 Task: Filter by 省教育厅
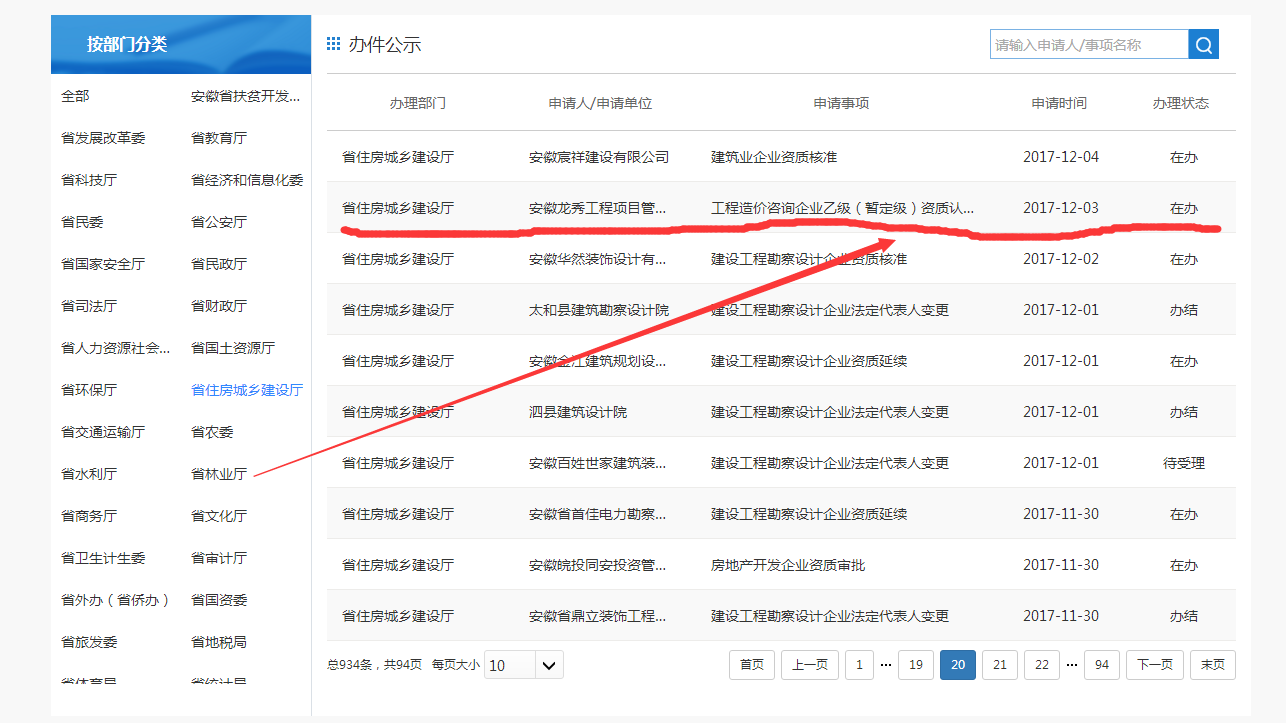pos(219,138)
